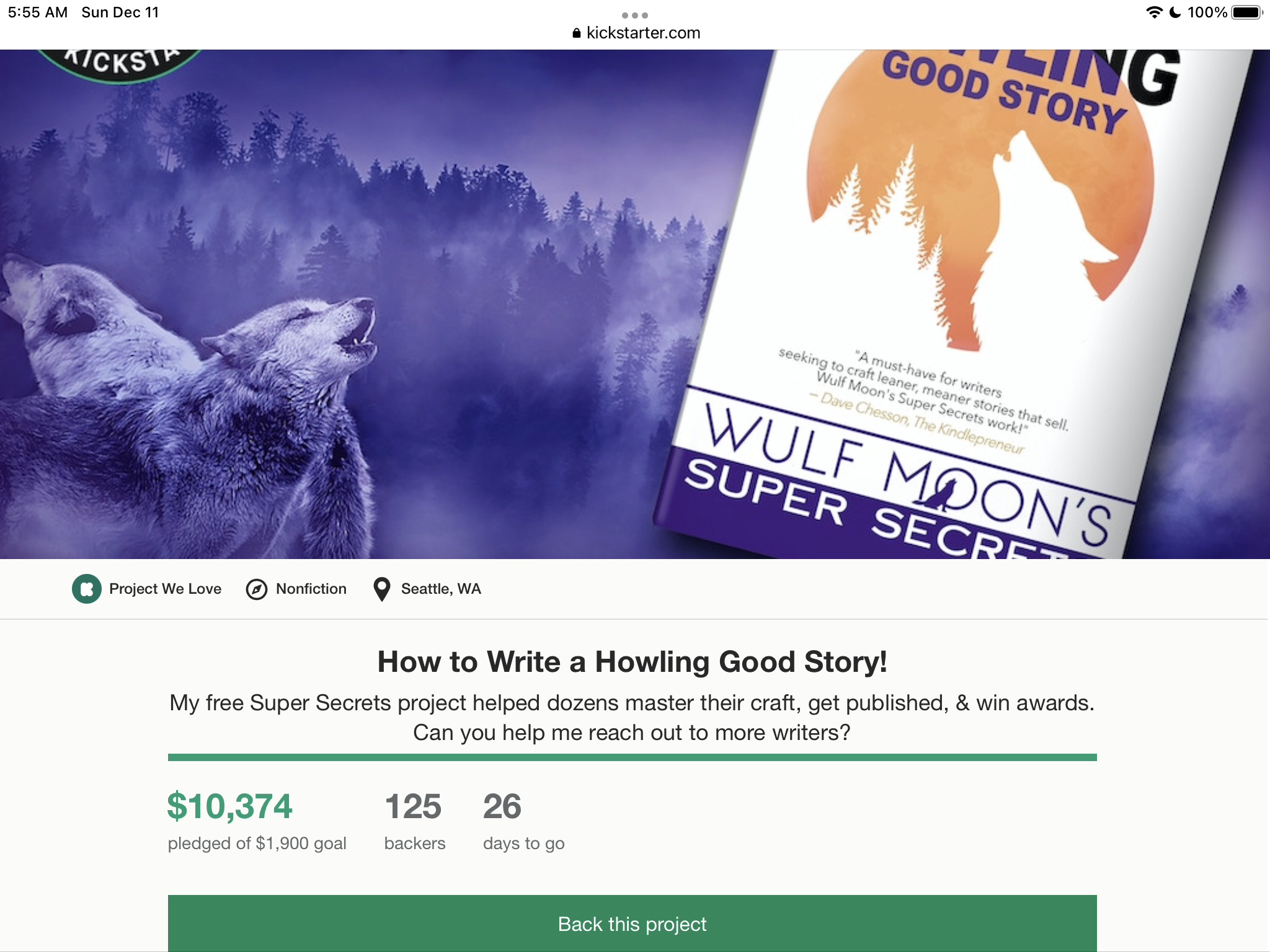Click the Project We Love badge icon

click(x=87, y=589)
